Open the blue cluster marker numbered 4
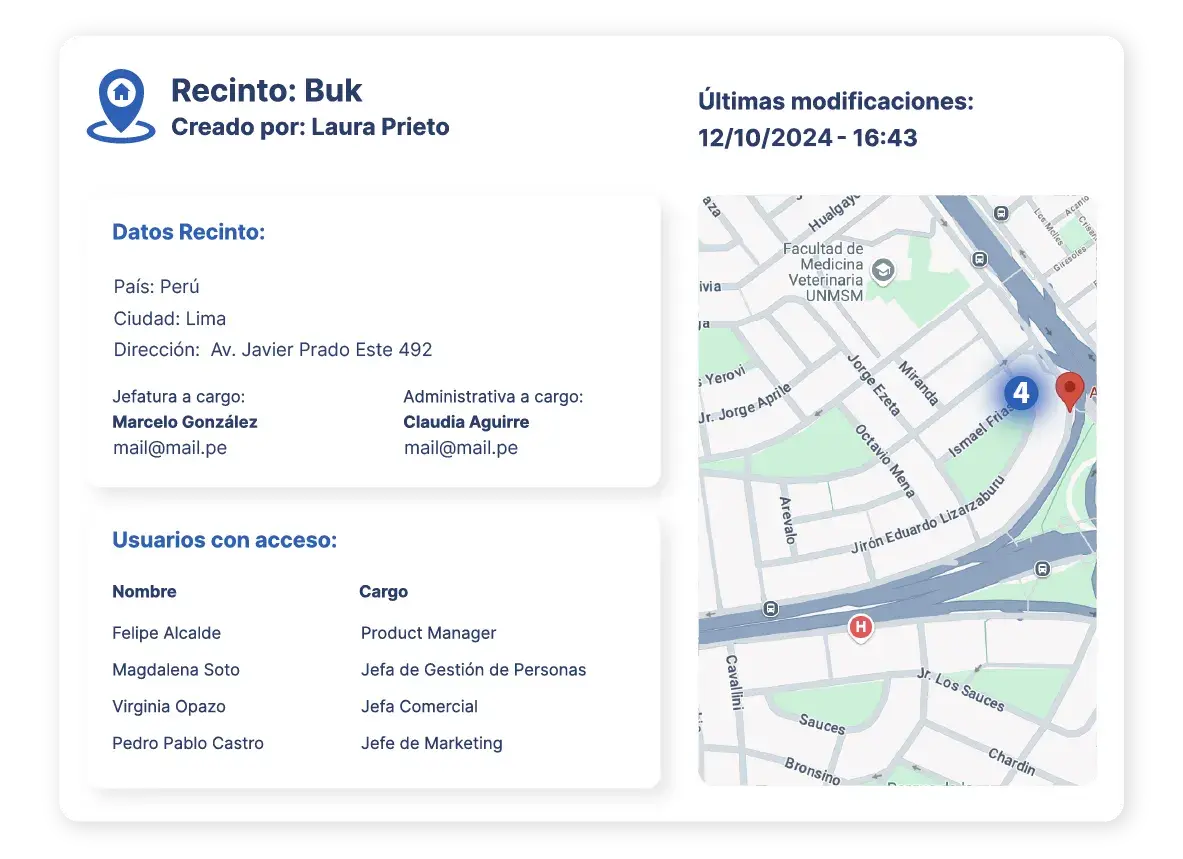This screenshot has height=859, width=1183. pos(1021,392)
